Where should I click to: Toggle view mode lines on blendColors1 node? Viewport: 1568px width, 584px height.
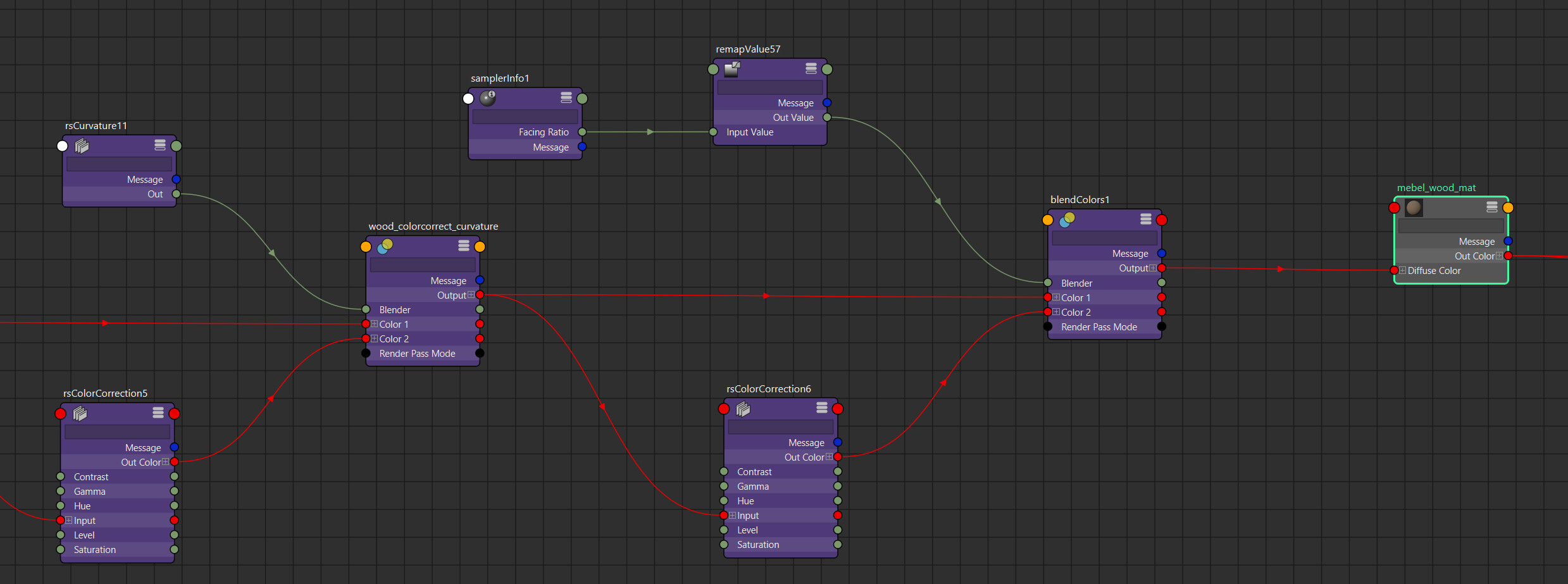coord(1146,219)
